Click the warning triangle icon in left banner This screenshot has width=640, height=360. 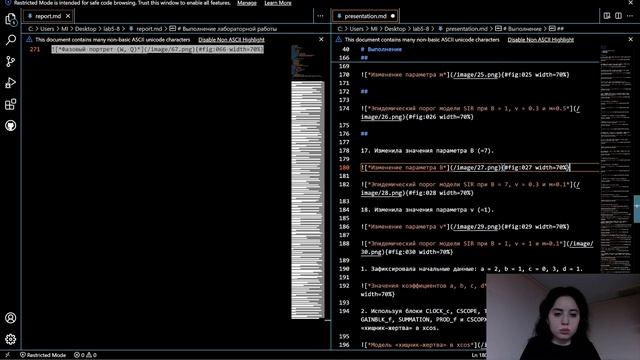[x=29, y=40]
